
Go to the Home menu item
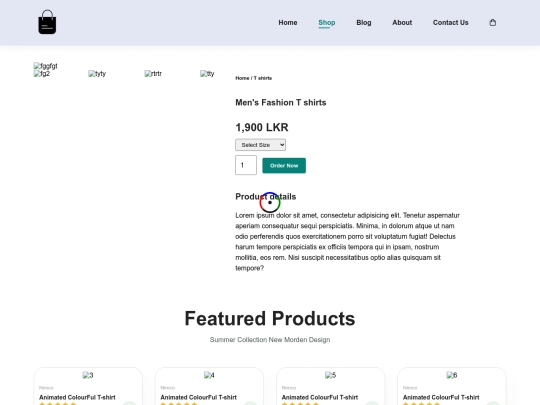coord(288,23)
